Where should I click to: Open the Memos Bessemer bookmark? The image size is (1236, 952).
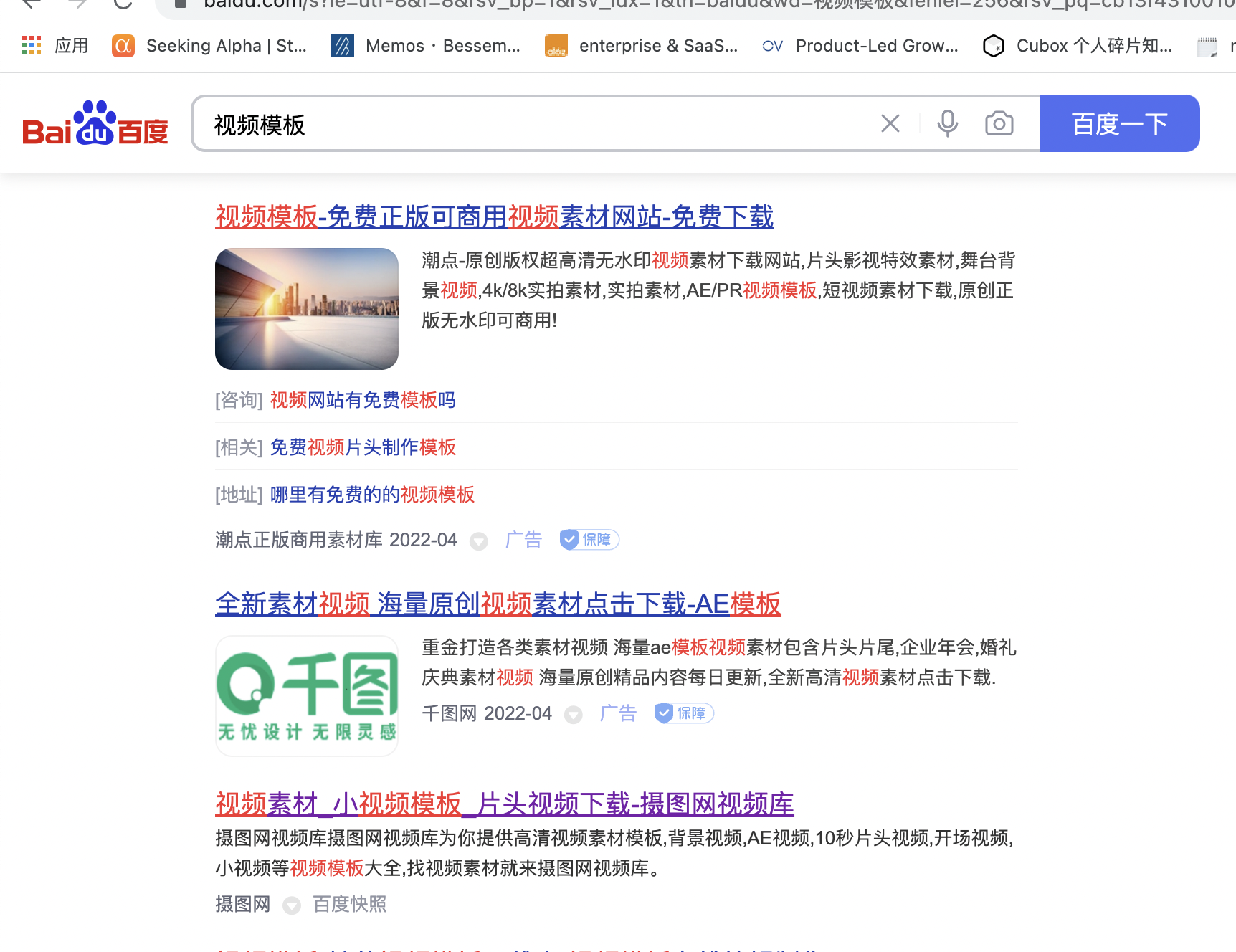pyautogui.click(x=426, y=46)
